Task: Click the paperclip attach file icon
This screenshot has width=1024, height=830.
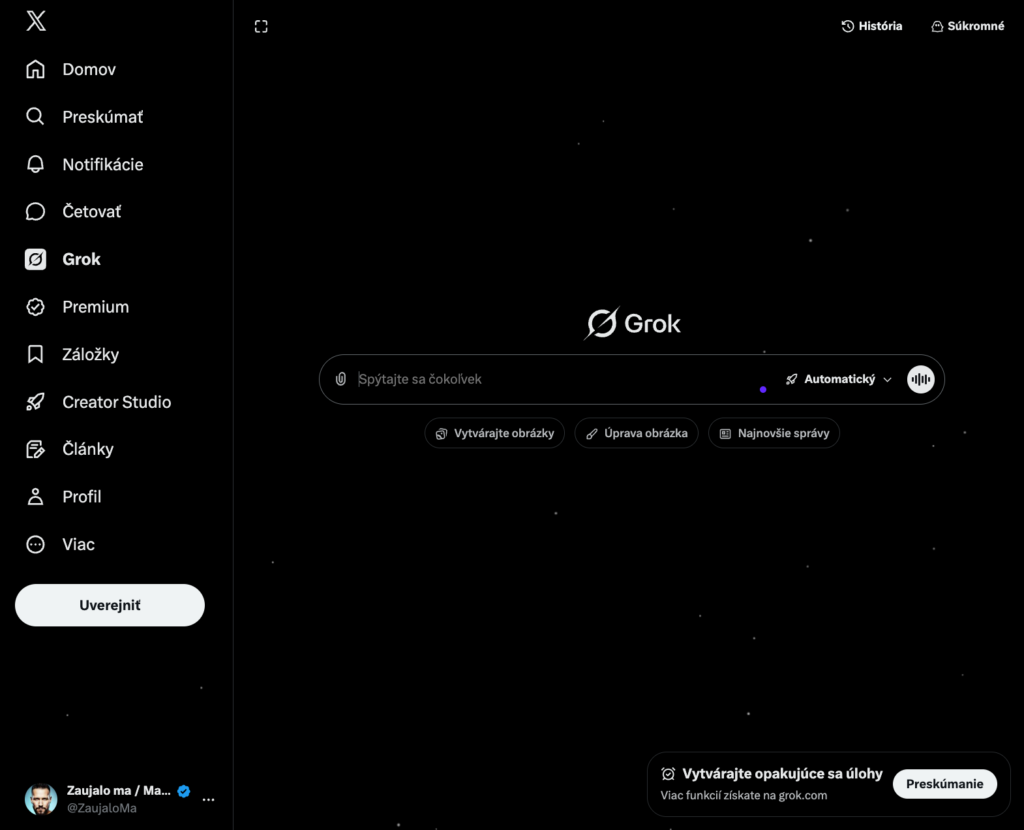Action: pyautogui.click(x=341, y=380)
